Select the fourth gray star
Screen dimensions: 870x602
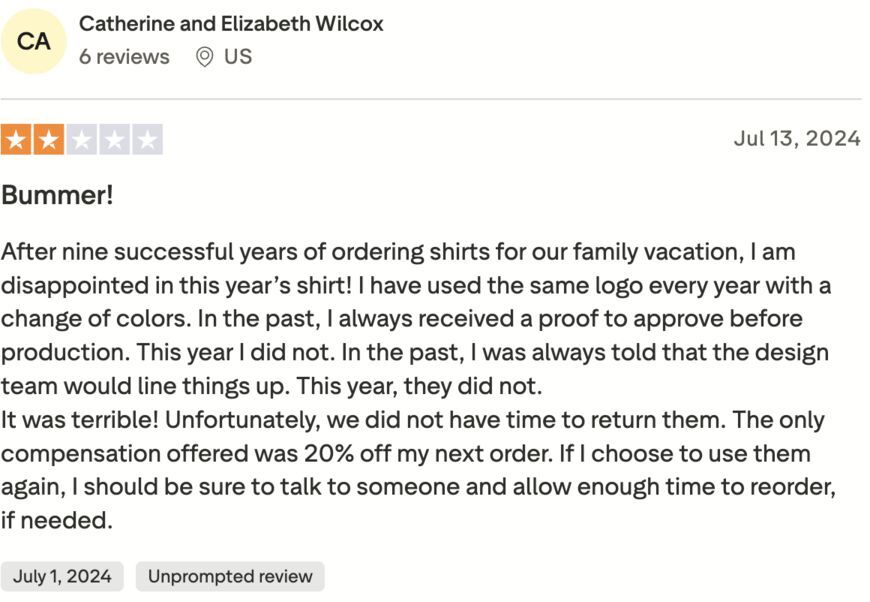(x=114, y=140)
